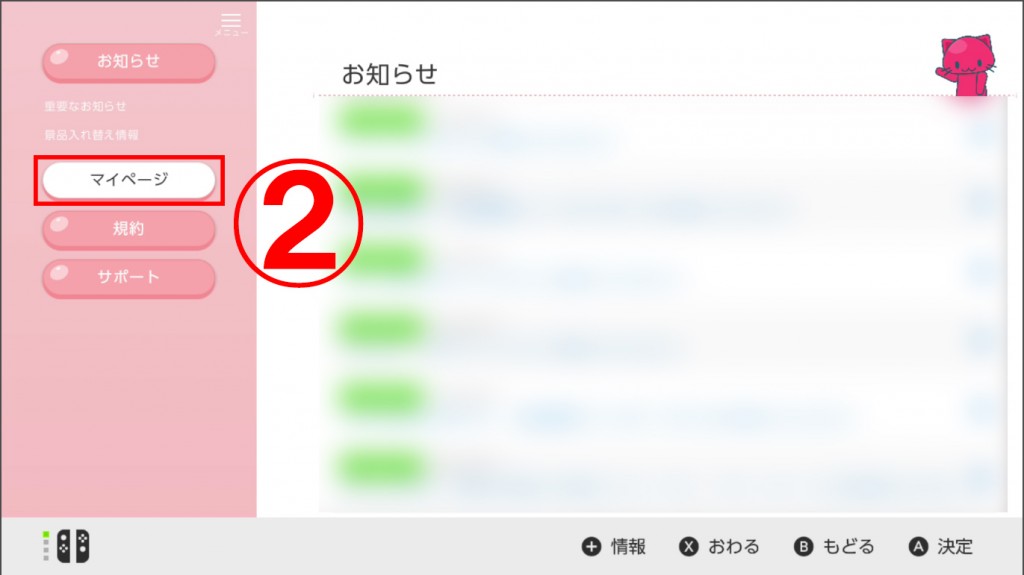Viewport: 1024px width, 575px height.
Task: Open the fourth blurred notice entry
Action: click(x=663, y=331)
